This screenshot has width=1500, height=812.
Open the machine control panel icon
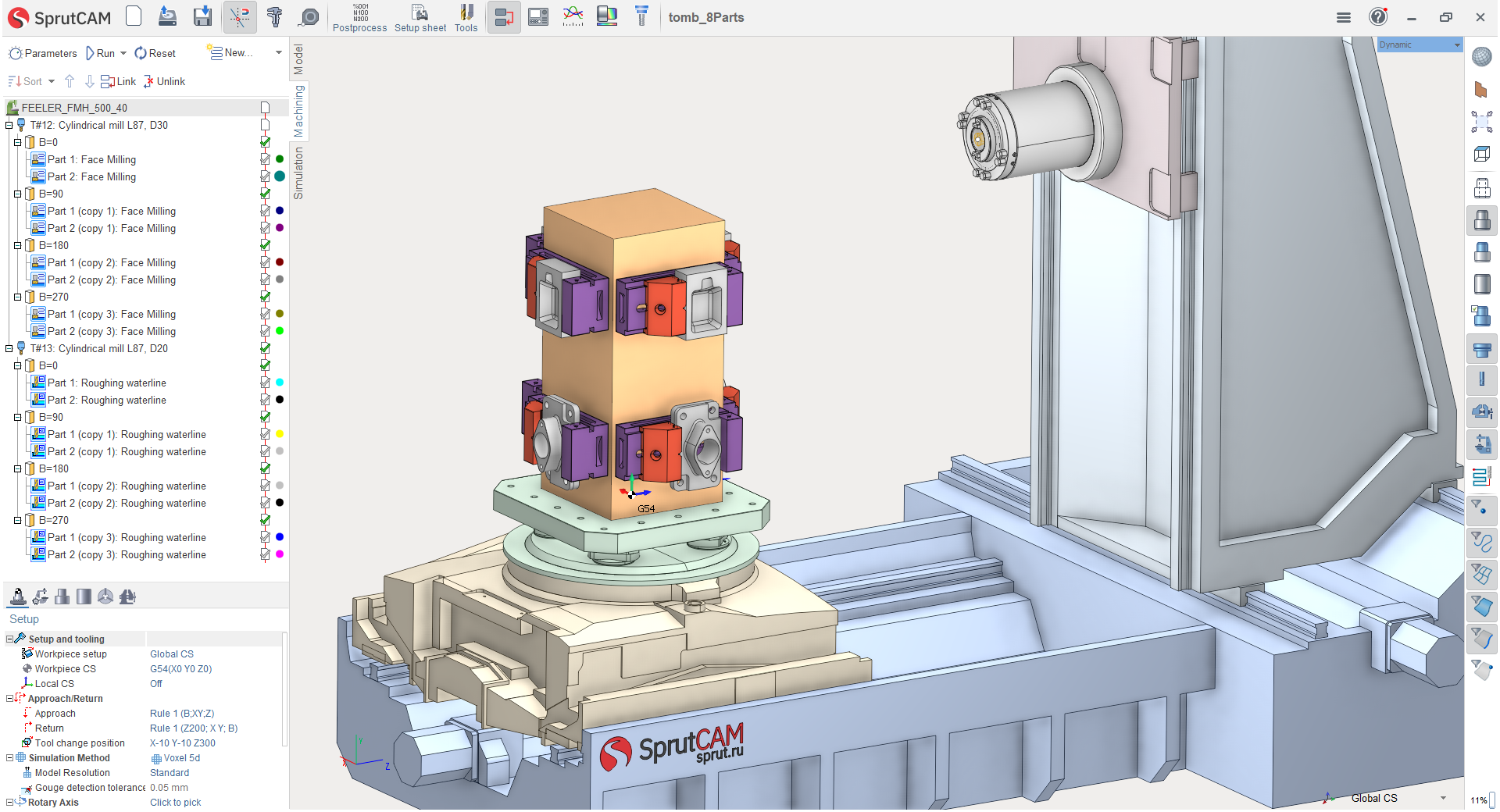(x=538, y=16)
